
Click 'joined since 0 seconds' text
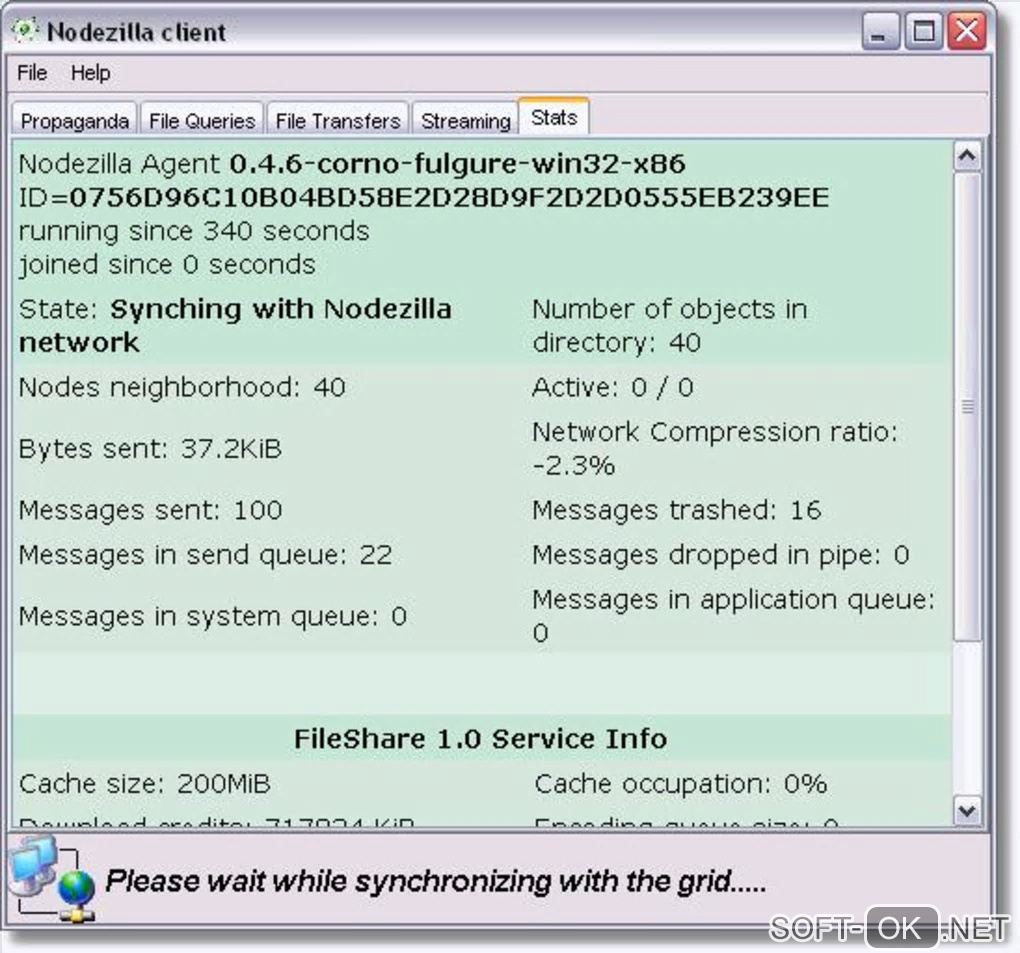(167, 265)
